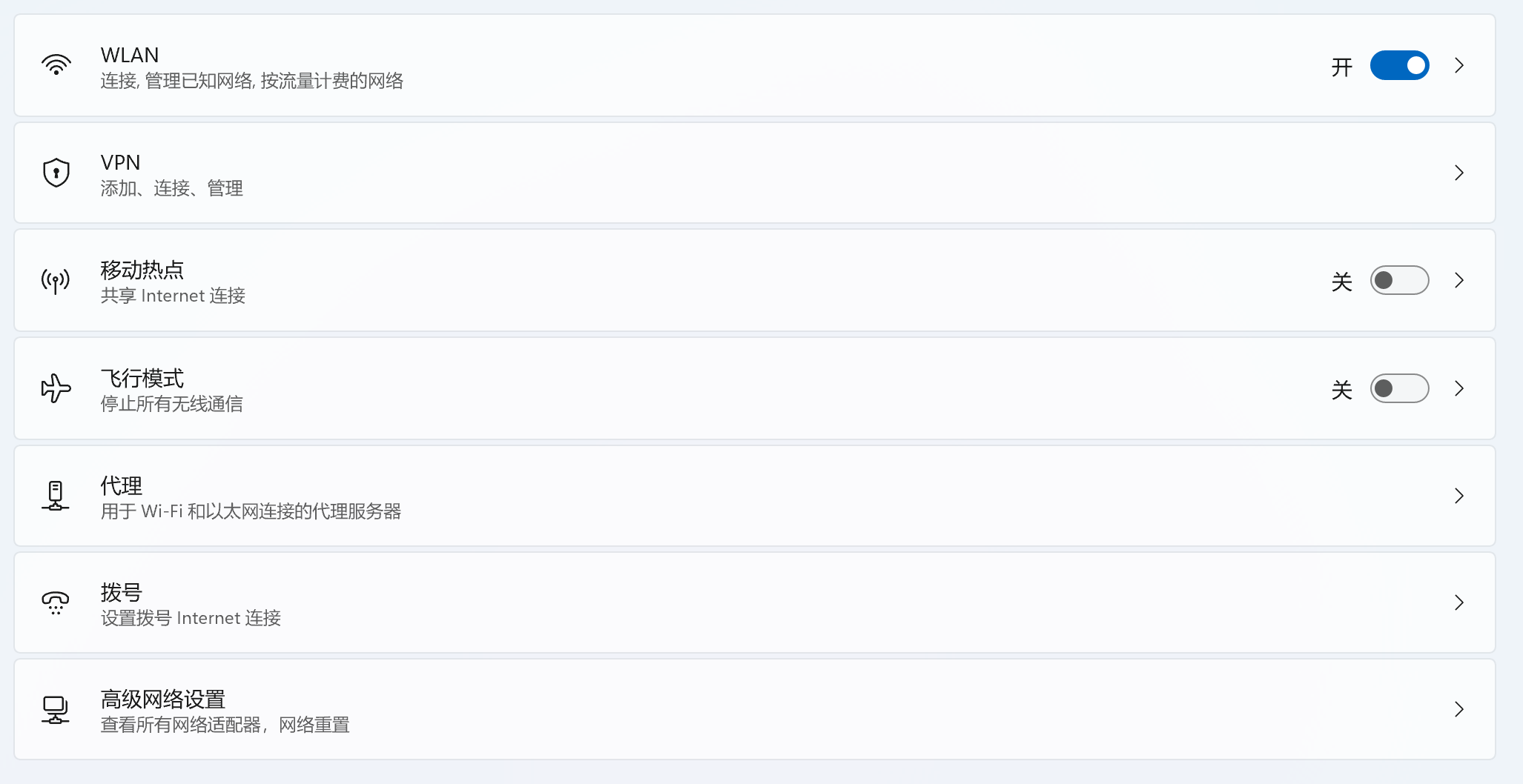Open the 拨号 dial-up settings row
Screen dimensions: 1523x784
[x=755, y=602]
